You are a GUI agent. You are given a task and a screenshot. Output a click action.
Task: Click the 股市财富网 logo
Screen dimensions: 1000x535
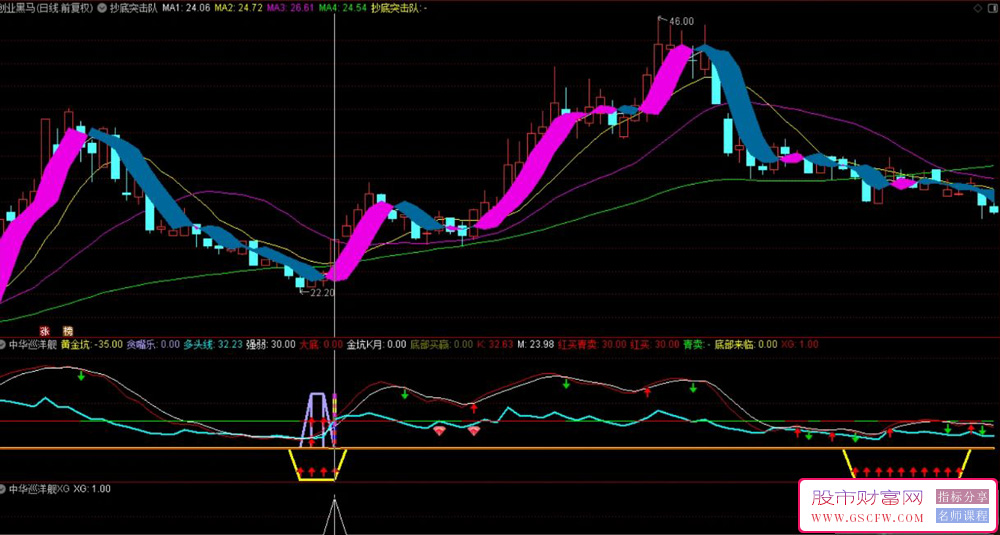coord(867,497)
